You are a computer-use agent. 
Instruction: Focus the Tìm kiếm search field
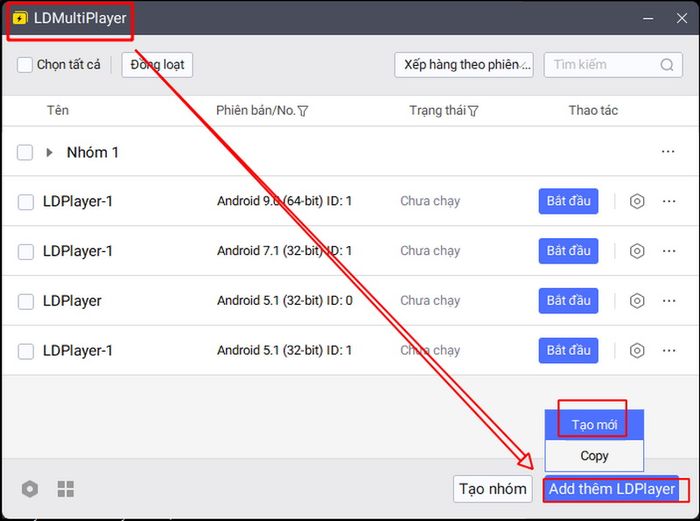(613, 65)
